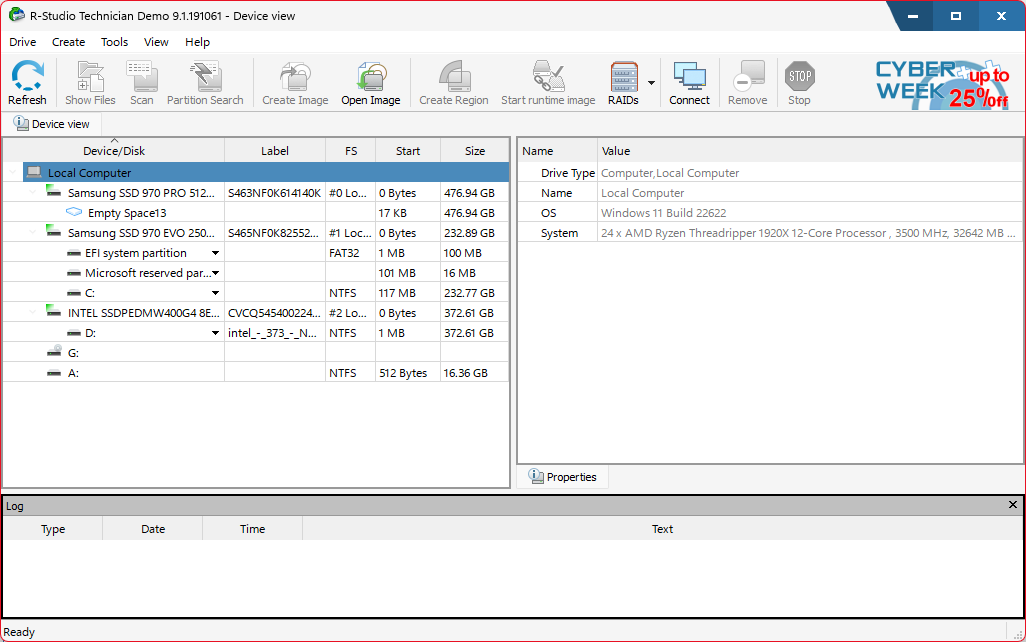Click the Partition Search icon
This screenshot has width=1026, height=642.
[x=205, y=82]
